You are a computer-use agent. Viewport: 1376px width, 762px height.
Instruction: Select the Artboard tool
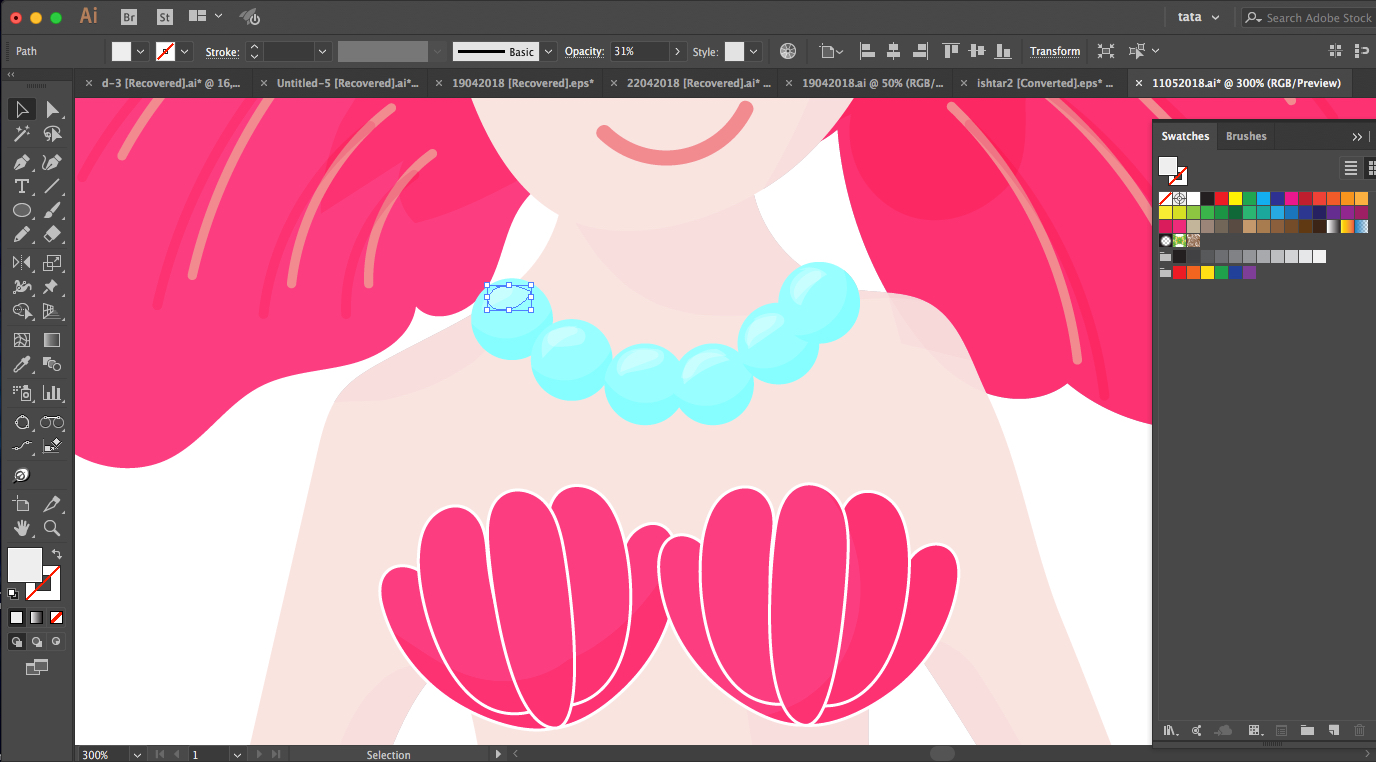(x=21, y=503)
